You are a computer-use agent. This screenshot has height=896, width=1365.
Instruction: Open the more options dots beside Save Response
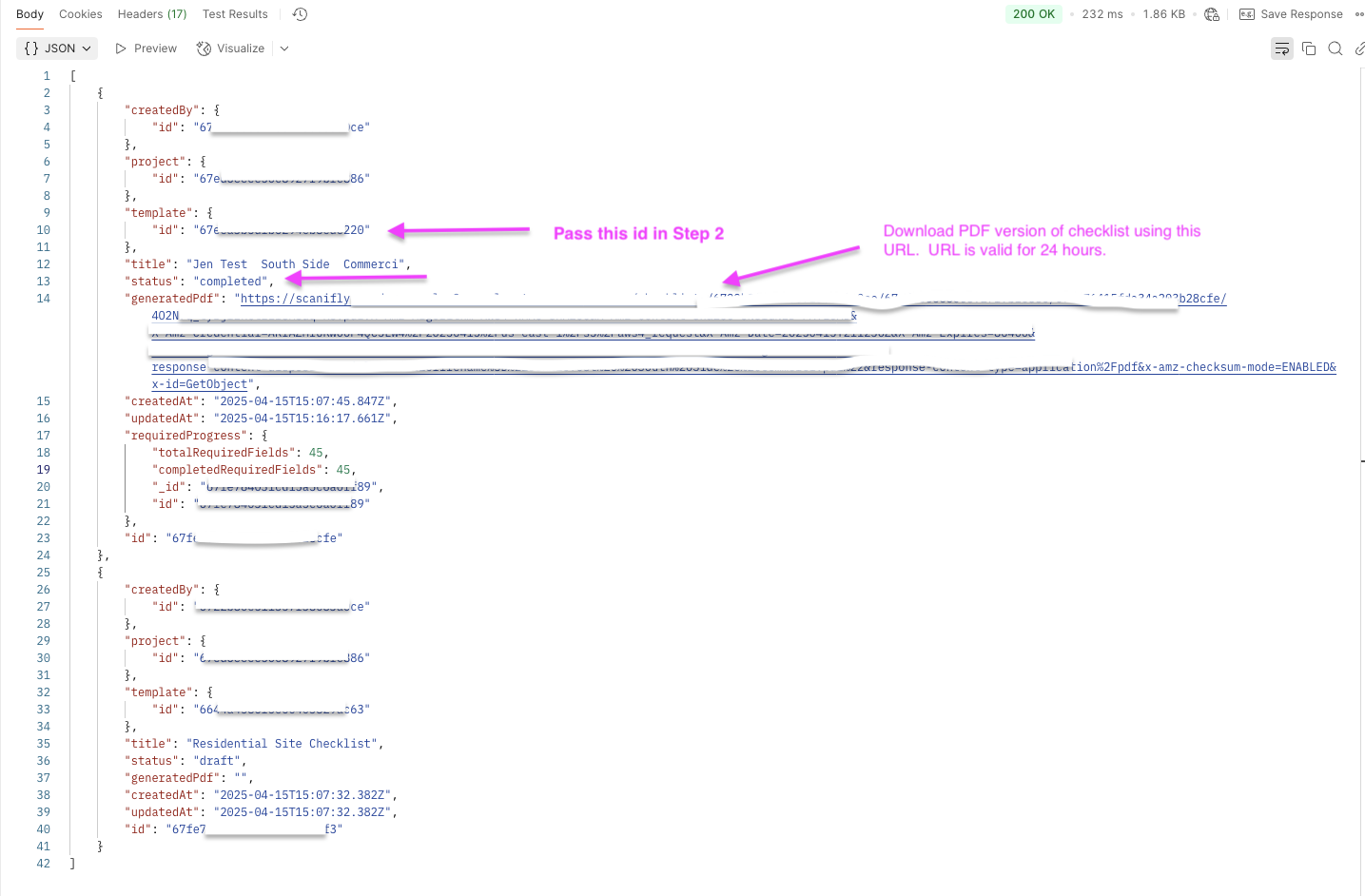coord(1359,14)
